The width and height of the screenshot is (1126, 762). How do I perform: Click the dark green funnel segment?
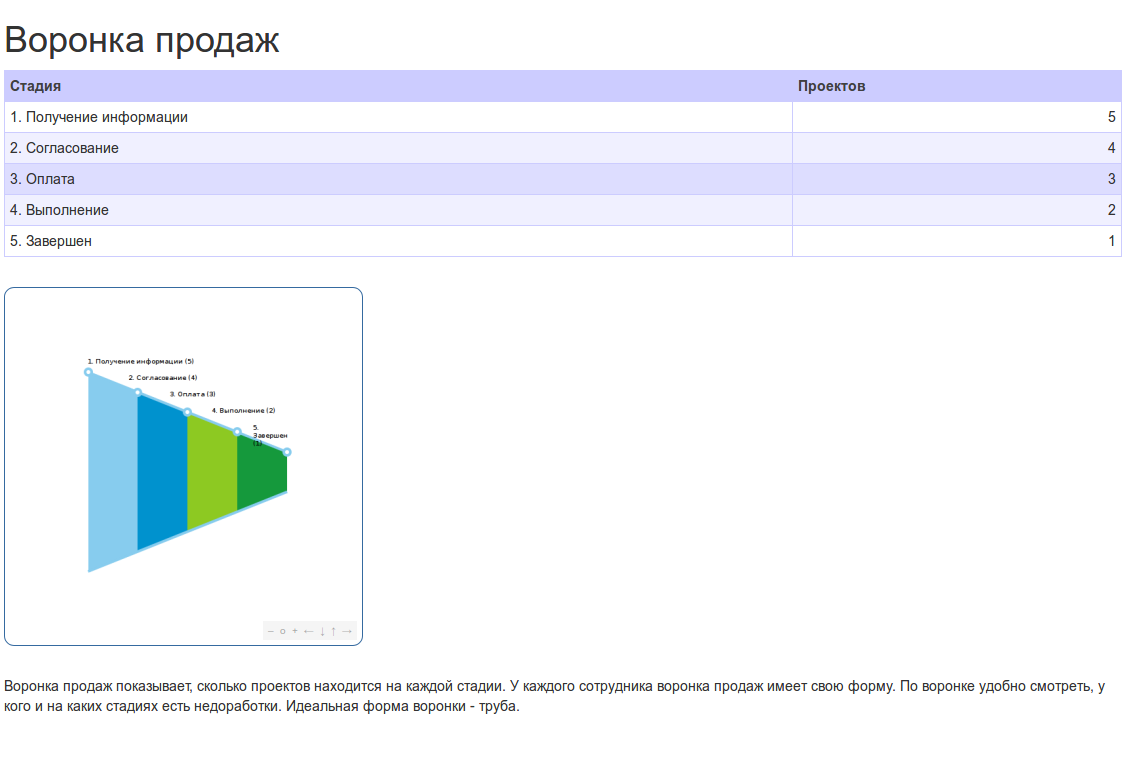(262, 472)
